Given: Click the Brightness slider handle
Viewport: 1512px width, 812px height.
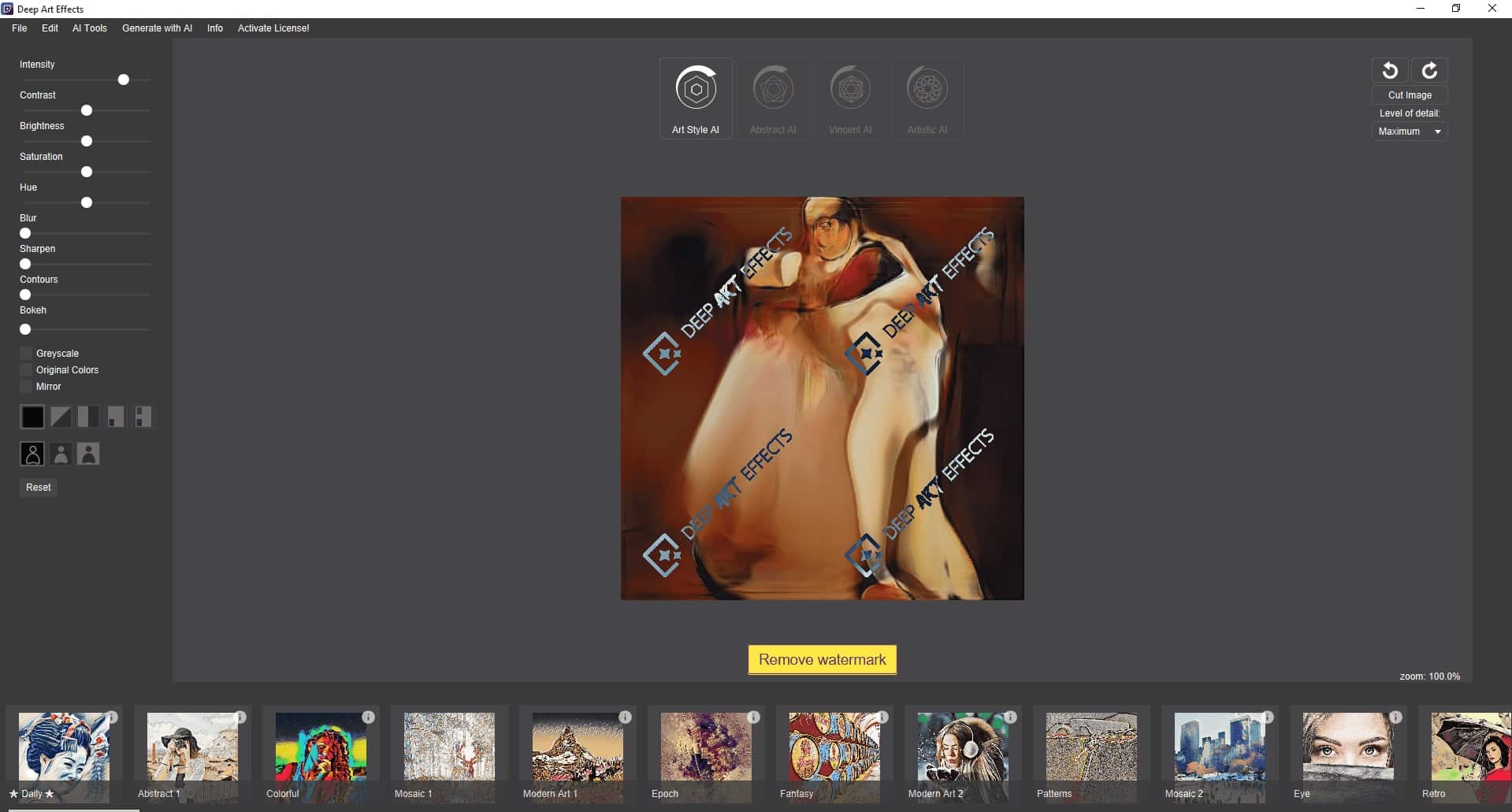Looking at the screenshot, I should click(87, 141).
